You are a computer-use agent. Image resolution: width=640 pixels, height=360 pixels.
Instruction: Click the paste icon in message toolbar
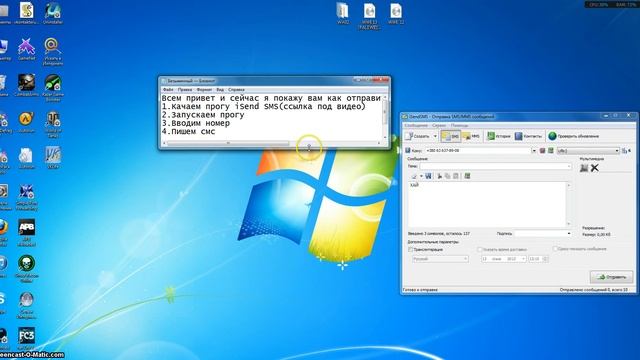coord(456,176)
